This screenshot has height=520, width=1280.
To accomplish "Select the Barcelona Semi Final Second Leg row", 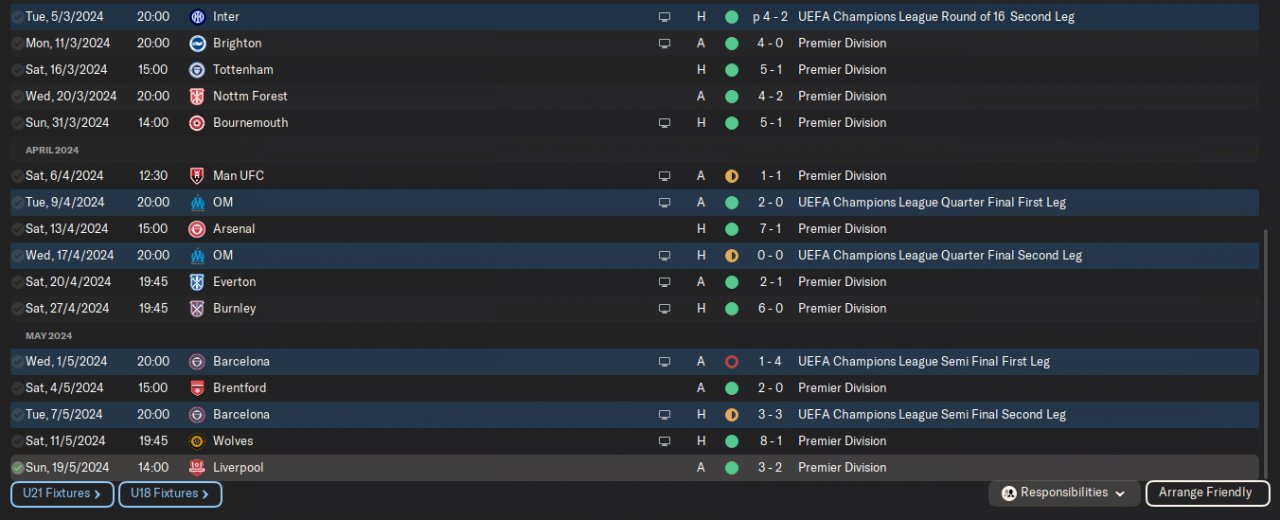I will [634, 415].
